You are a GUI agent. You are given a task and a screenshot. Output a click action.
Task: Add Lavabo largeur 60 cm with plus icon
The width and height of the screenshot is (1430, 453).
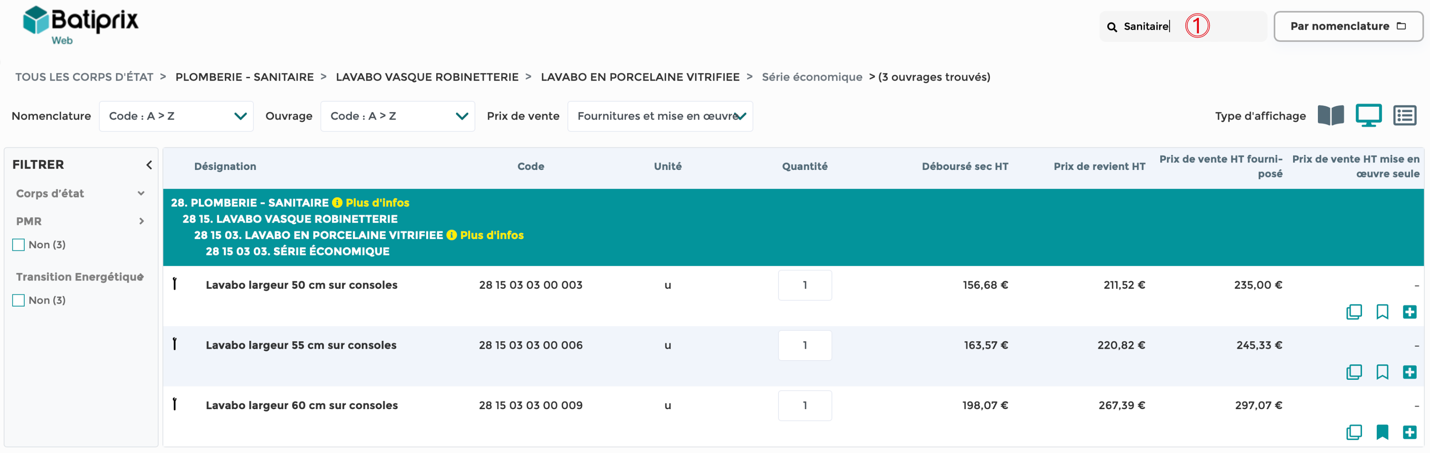click(x=1410, y=432)
